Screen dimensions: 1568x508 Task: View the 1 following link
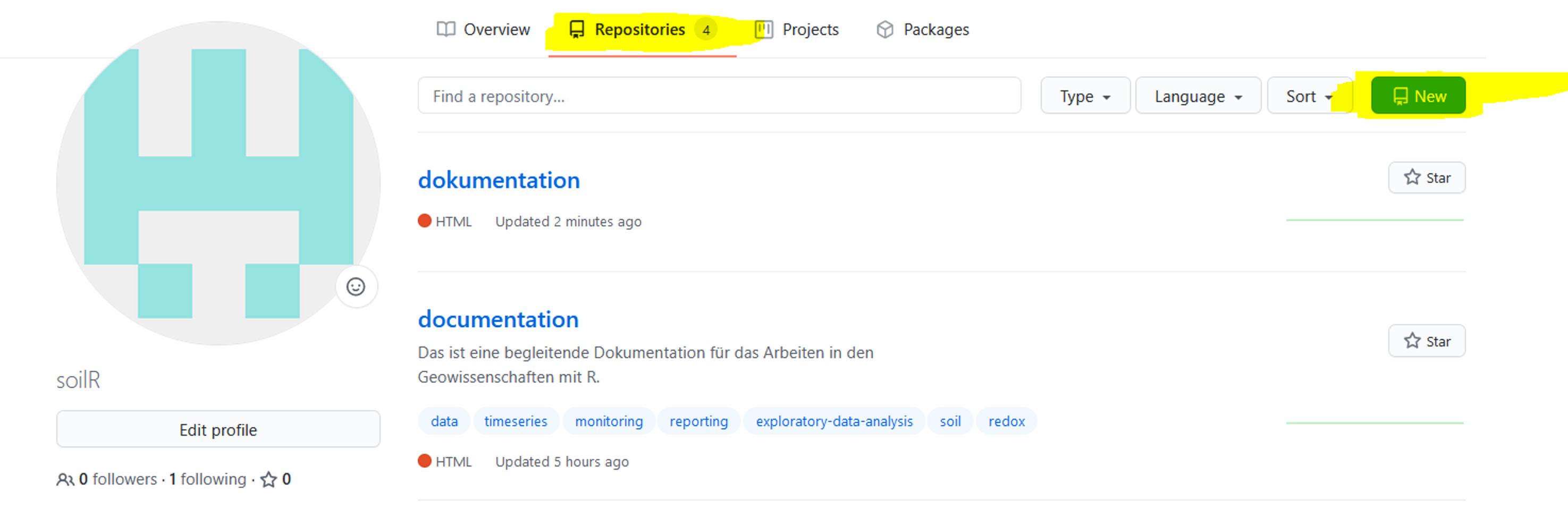click(208, 479)
